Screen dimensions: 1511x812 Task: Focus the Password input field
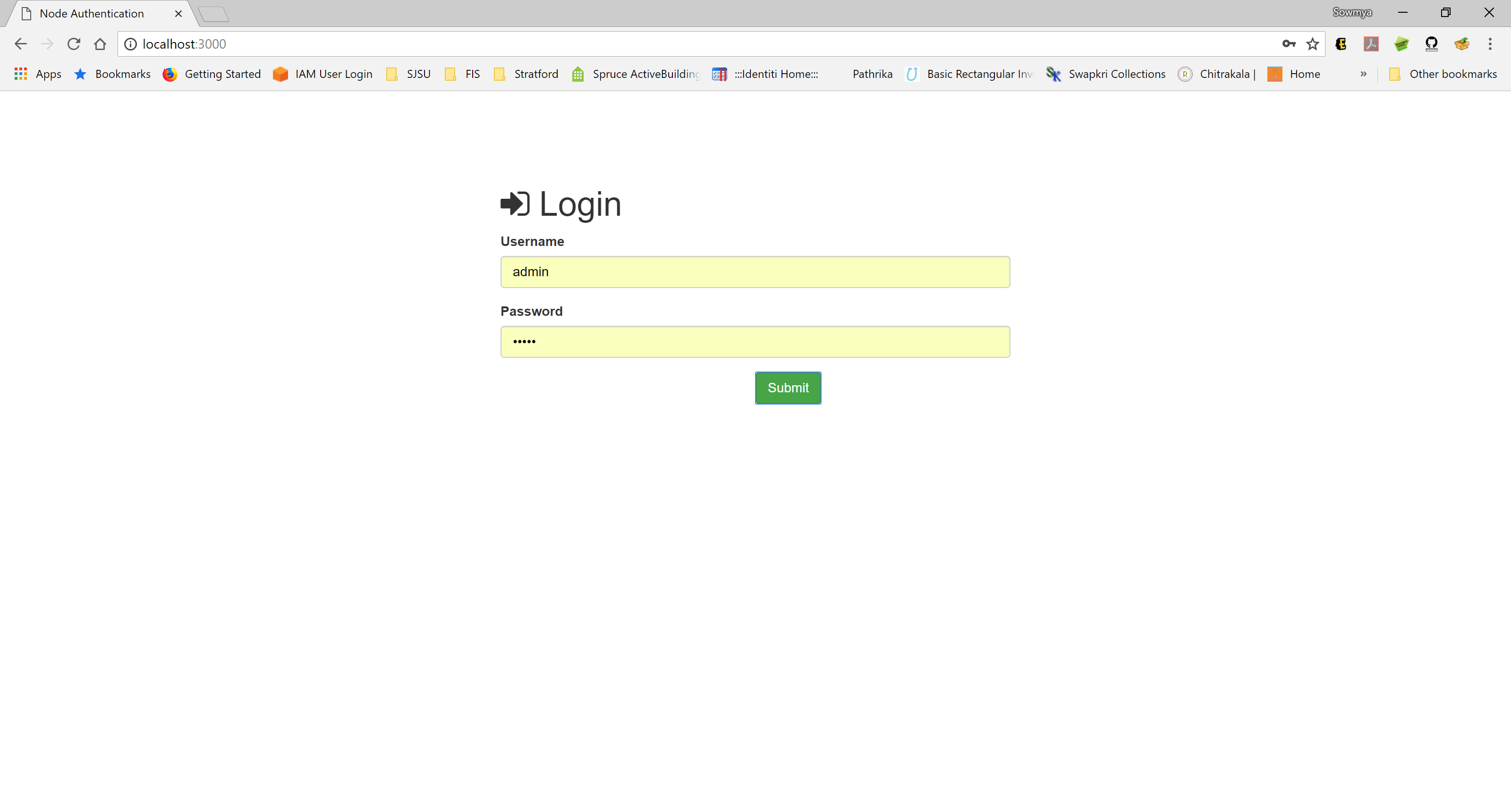[755, 342]
